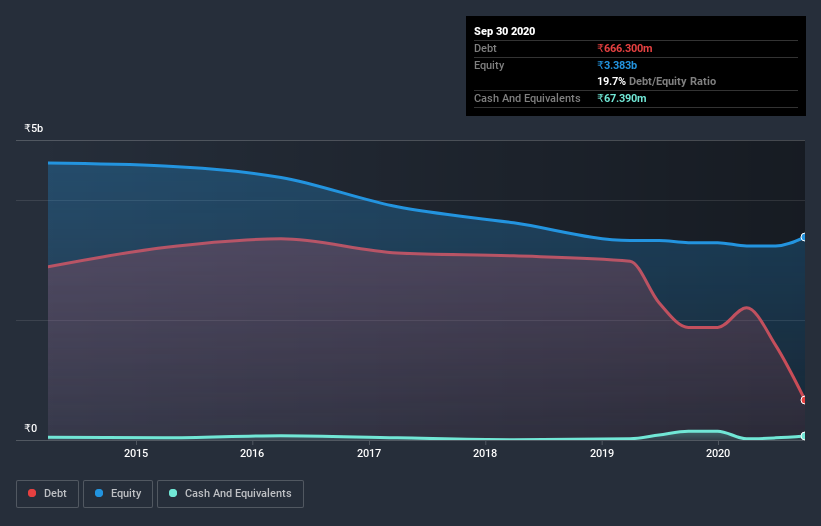Toggle Cash And Equivalents legend button
Viewport: 821px width, 526px height.
tap(230, 494)
